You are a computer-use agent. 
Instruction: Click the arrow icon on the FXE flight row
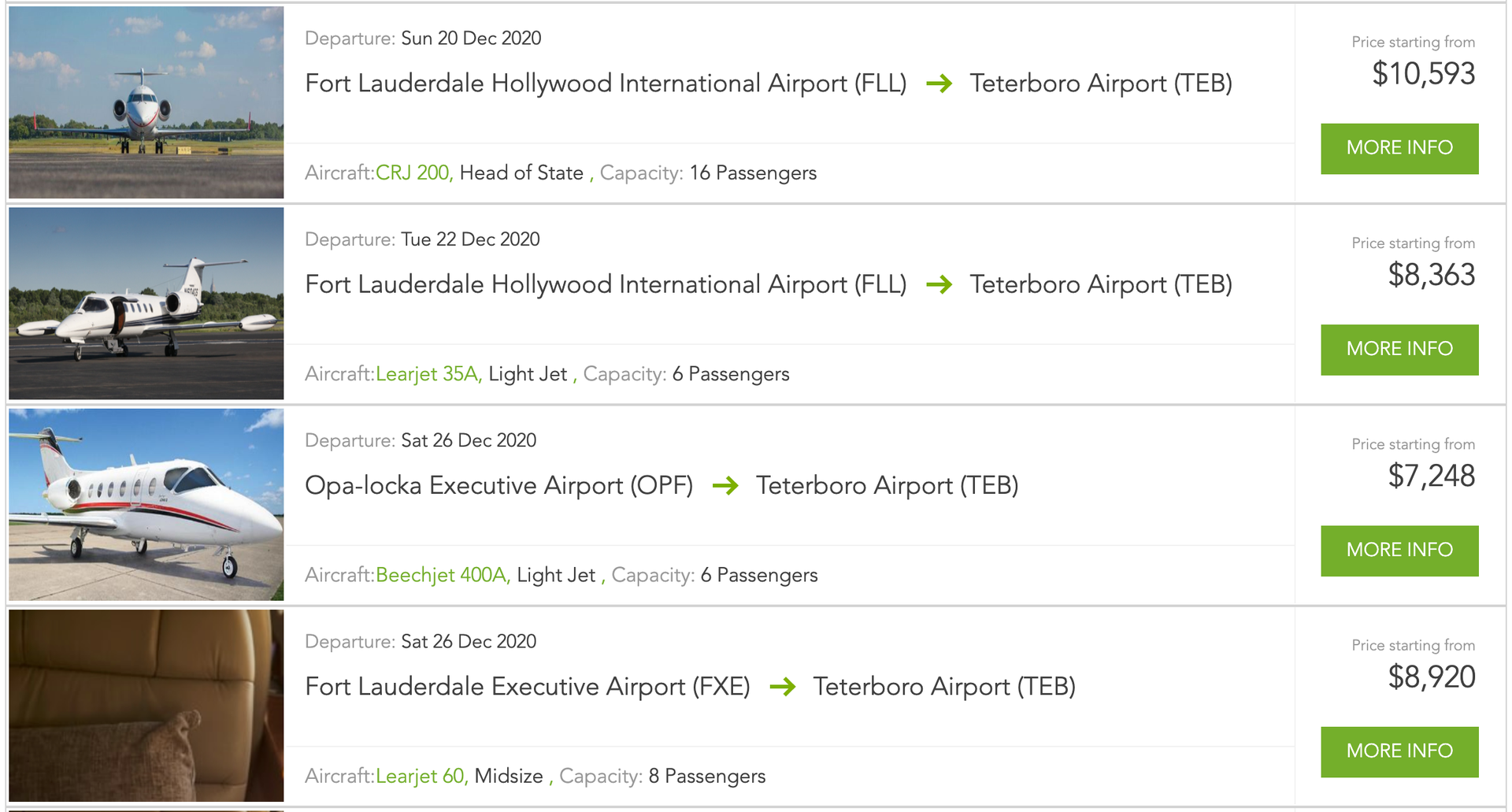pos(785,687)
